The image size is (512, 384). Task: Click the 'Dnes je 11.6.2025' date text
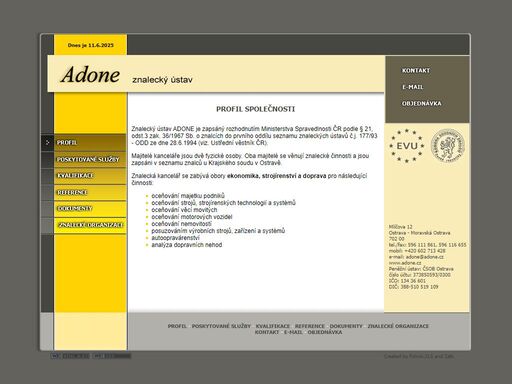90,45
